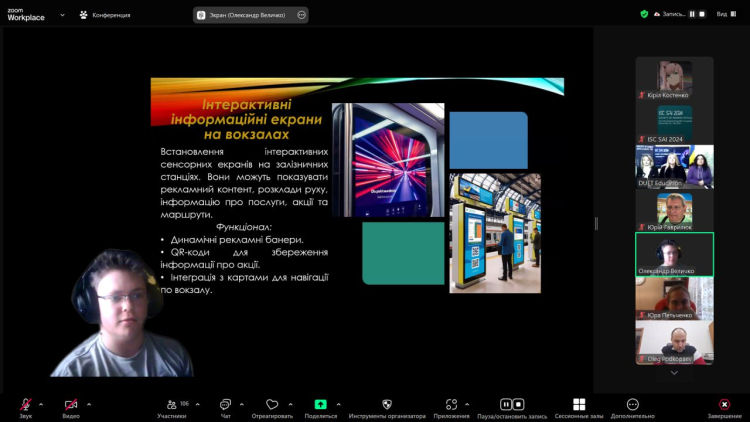Image resolution: width=750 pixels, height=422 pixels.
Task: Click the red Завершение end meeting button
Action: click(724, 405)
